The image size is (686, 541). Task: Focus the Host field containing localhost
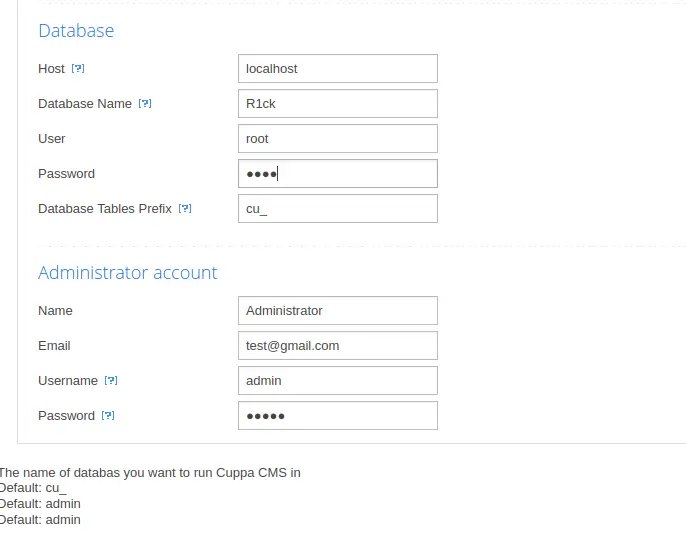337,69
